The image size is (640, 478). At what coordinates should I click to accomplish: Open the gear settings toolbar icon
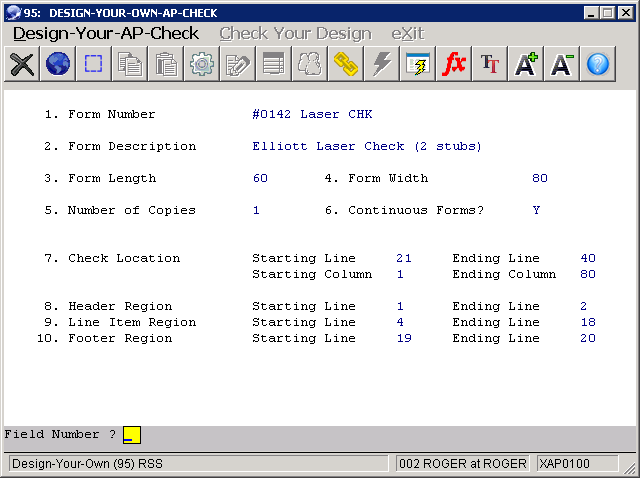(202, 64)
